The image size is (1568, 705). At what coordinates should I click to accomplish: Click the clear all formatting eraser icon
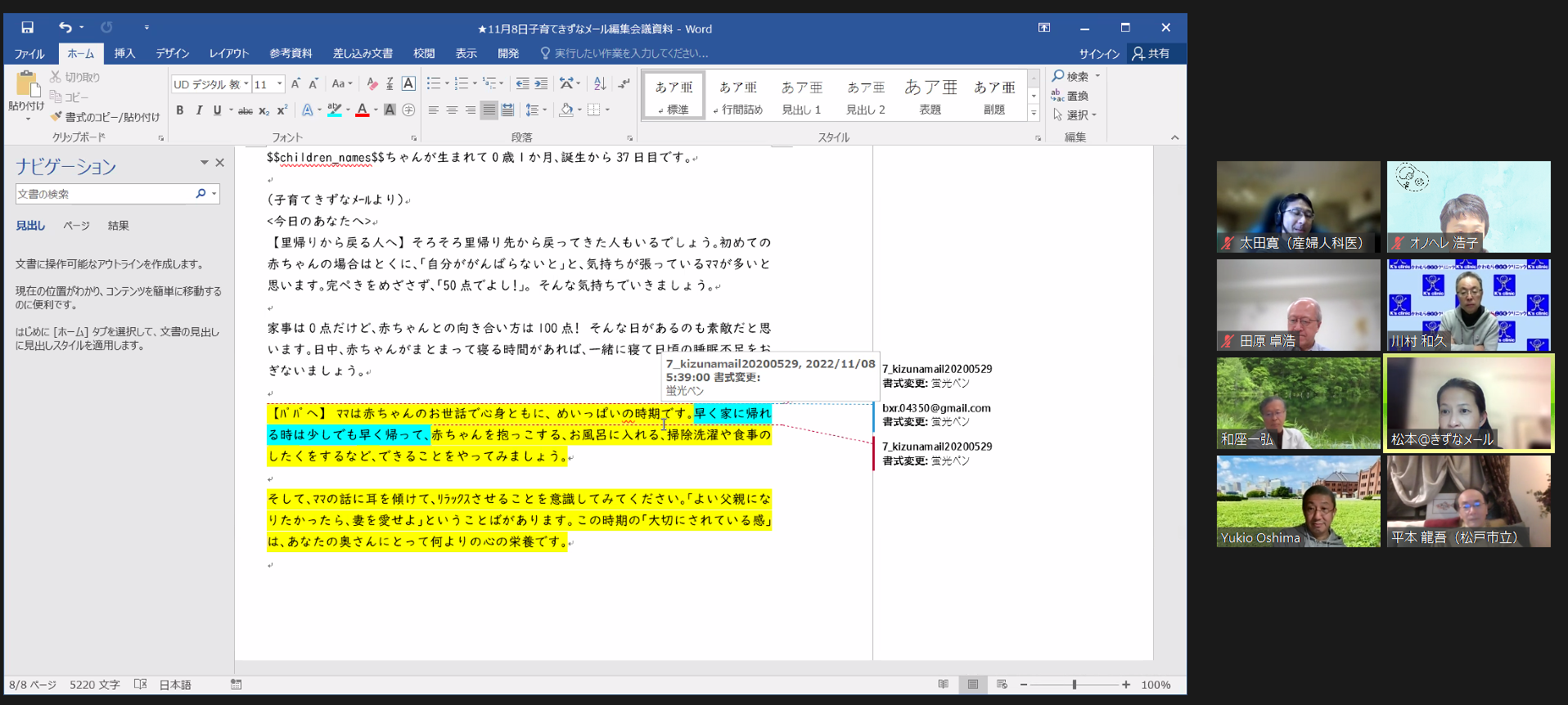click(x=372, y=84)
